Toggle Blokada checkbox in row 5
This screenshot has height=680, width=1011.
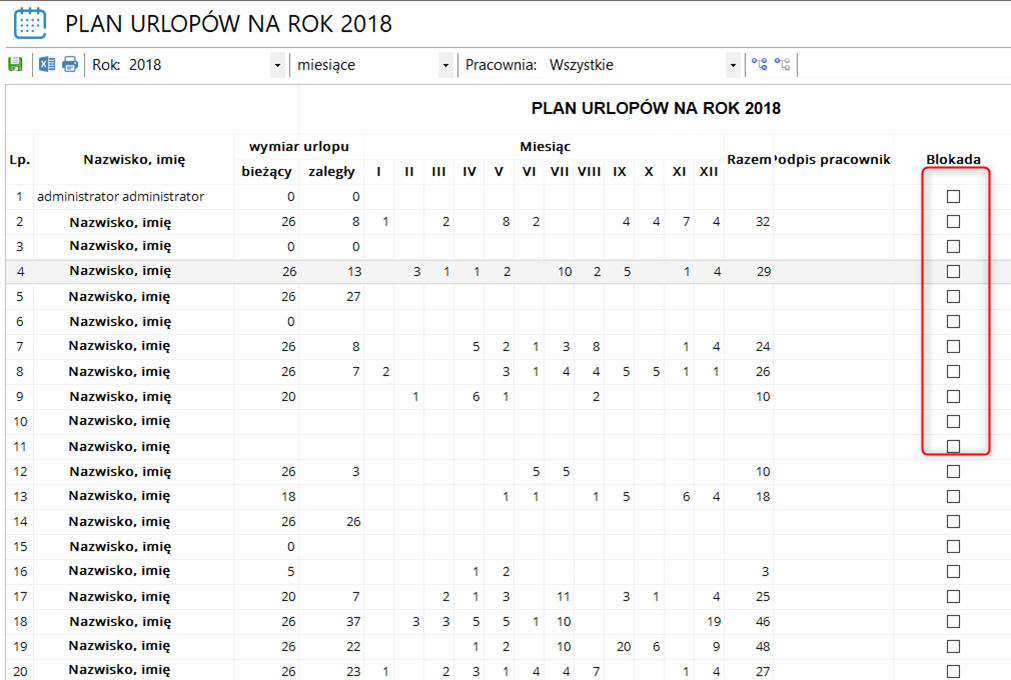[953, 296]
